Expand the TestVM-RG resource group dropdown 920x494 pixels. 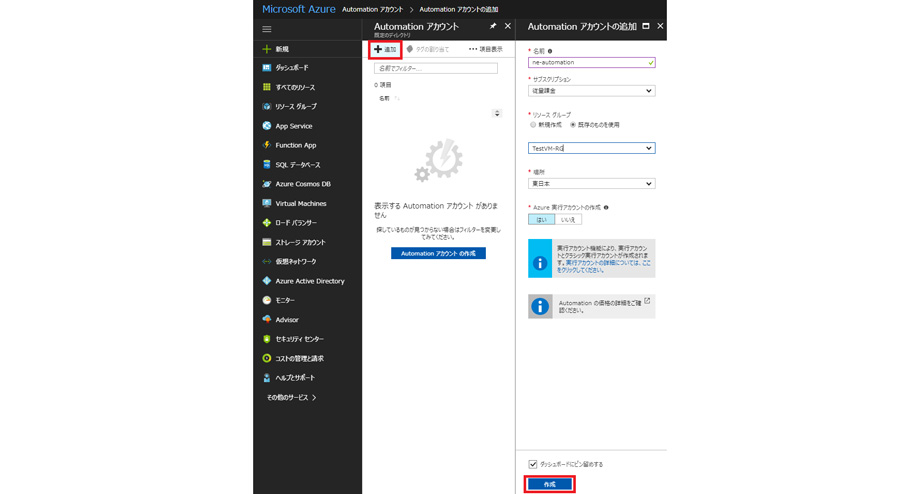591,148
